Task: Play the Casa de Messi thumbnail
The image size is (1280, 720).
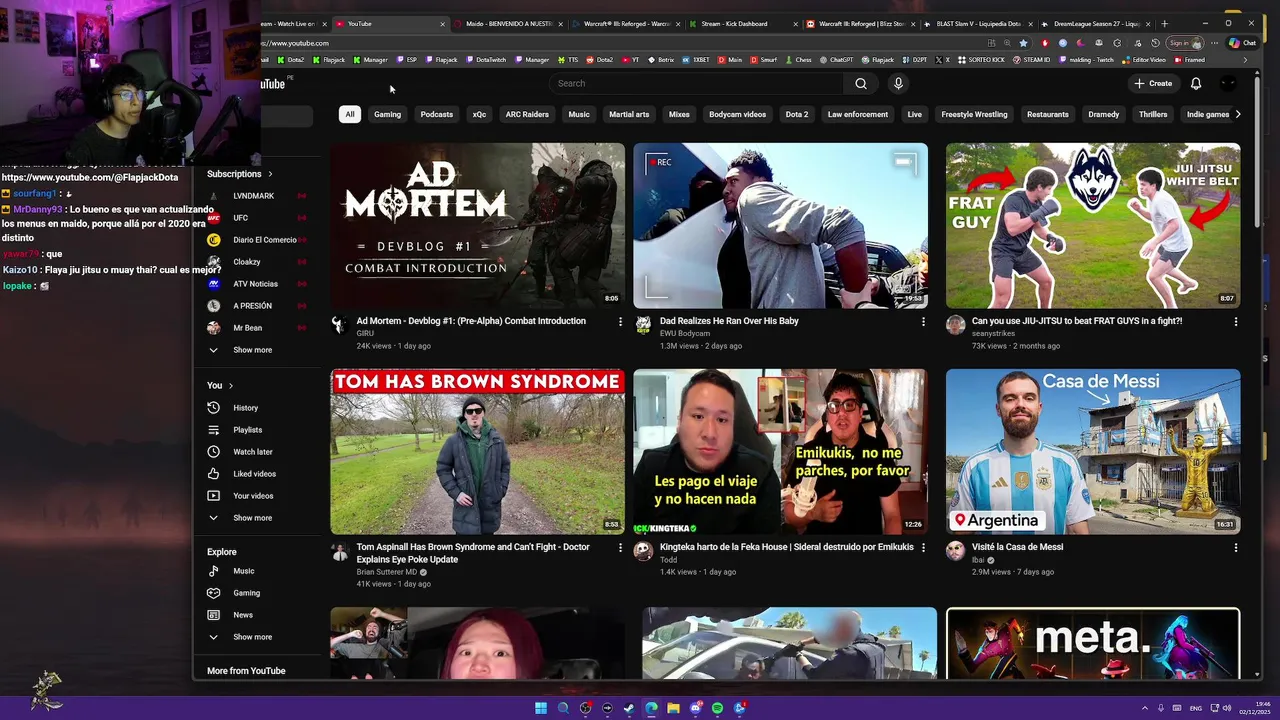Action: [1093, 451]
